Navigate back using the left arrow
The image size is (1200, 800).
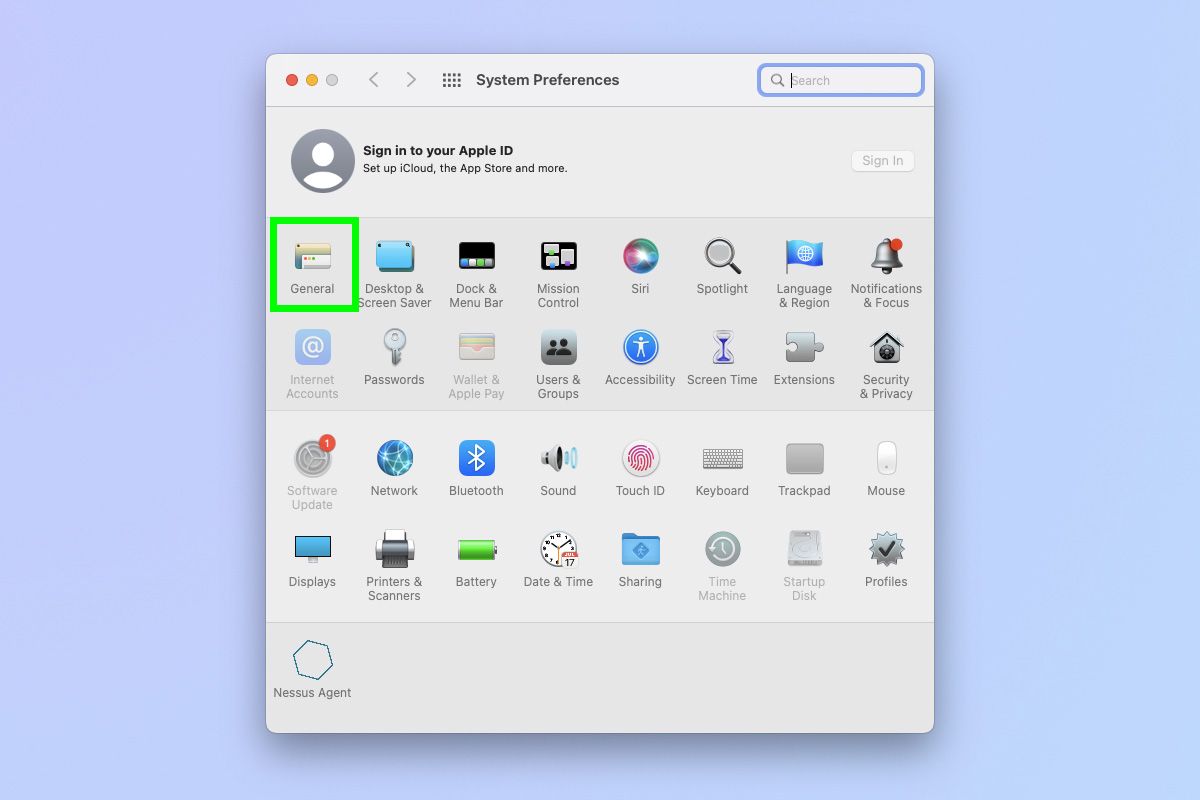374,79
